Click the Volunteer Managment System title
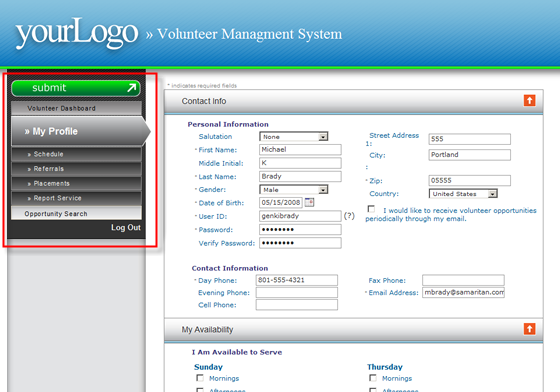The width and height of the screenshot is (560, 392). pos(249,34)
